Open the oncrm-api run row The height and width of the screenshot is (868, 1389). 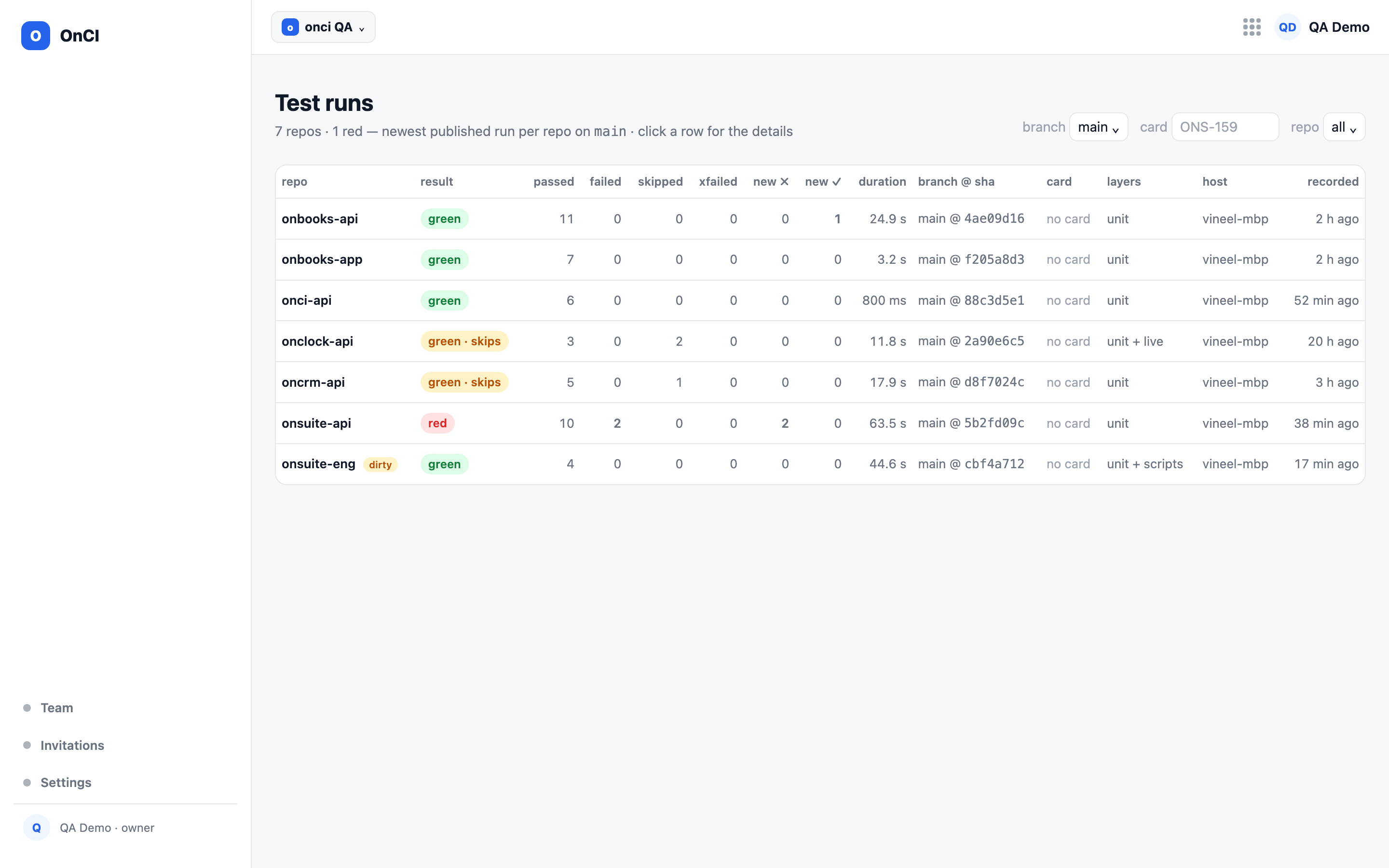click(819, 382)
